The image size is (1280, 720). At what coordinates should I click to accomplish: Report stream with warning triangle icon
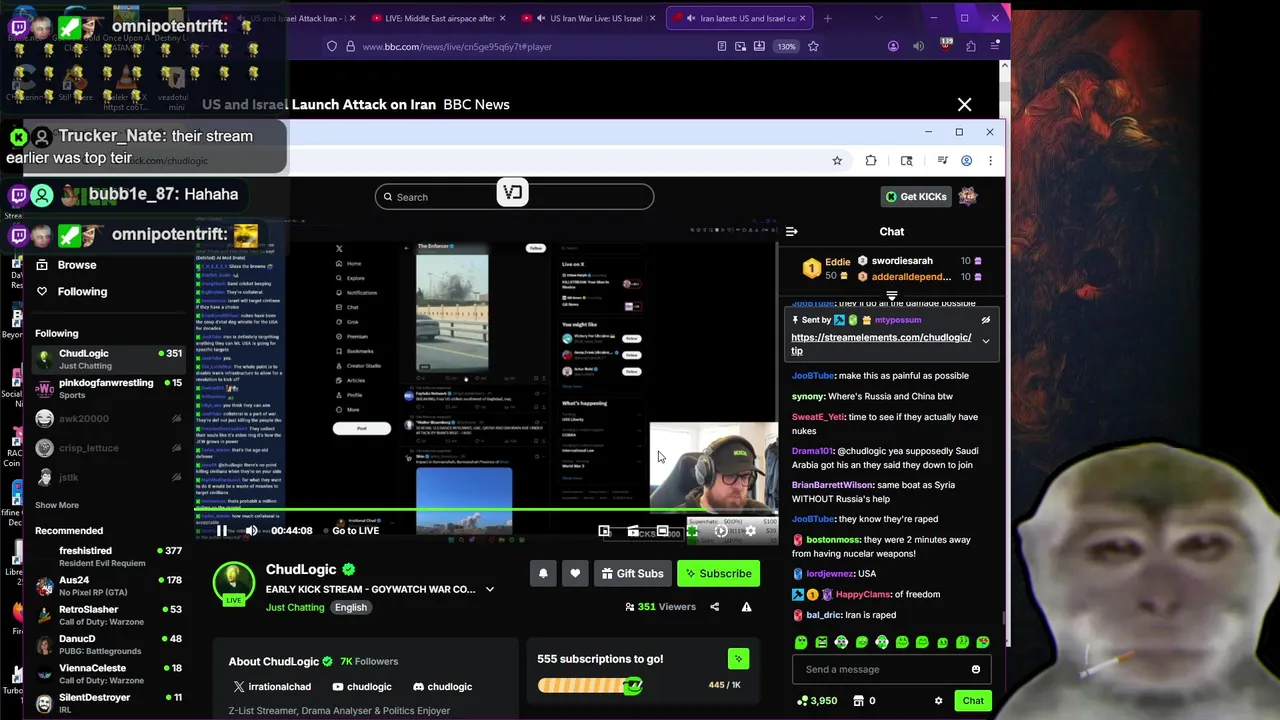coord(746,607)
